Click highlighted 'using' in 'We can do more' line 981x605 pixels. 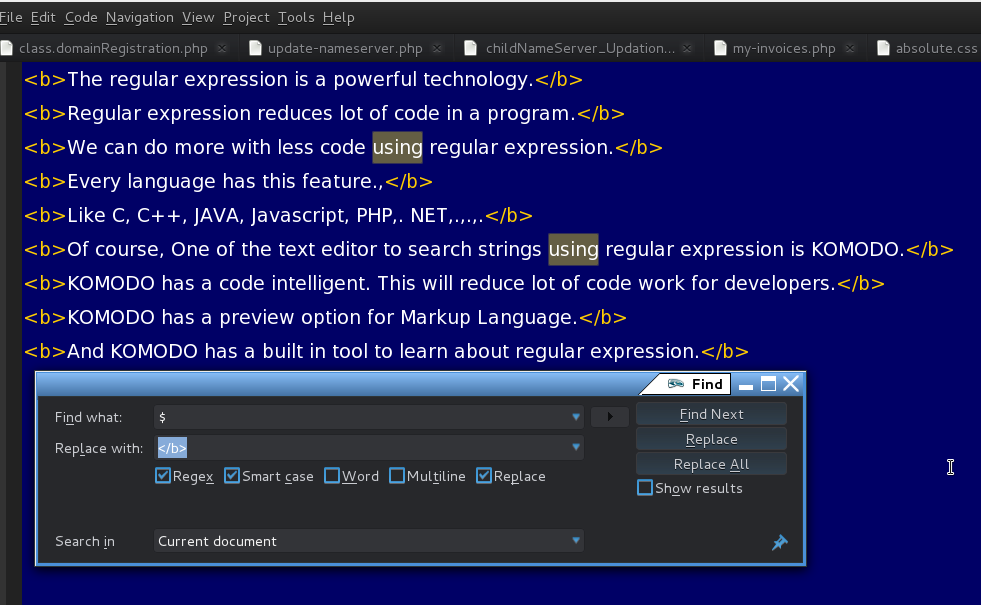coord(397,148)
